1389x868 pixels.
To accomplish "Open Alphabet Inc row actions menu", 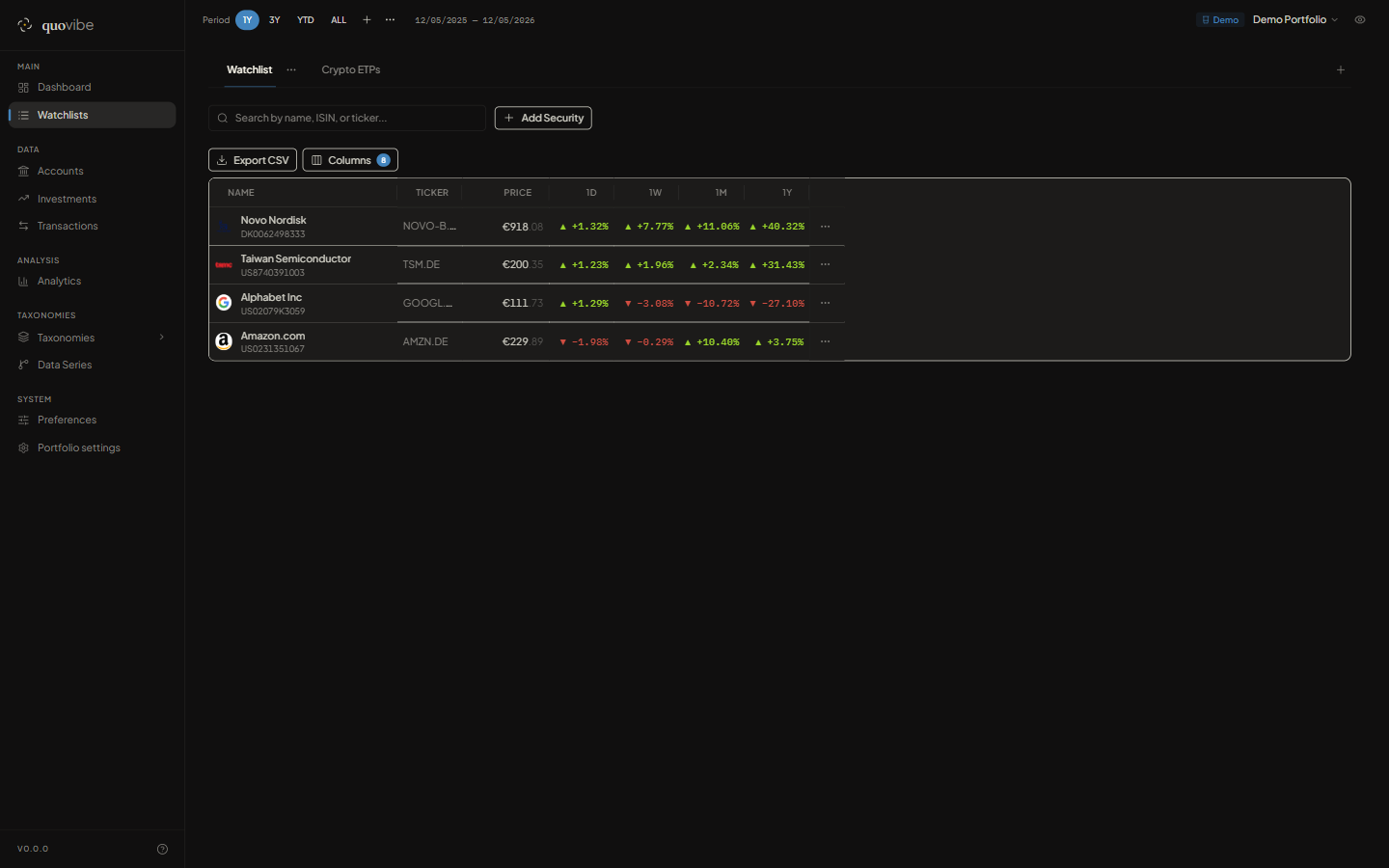I will pos(825,303).
